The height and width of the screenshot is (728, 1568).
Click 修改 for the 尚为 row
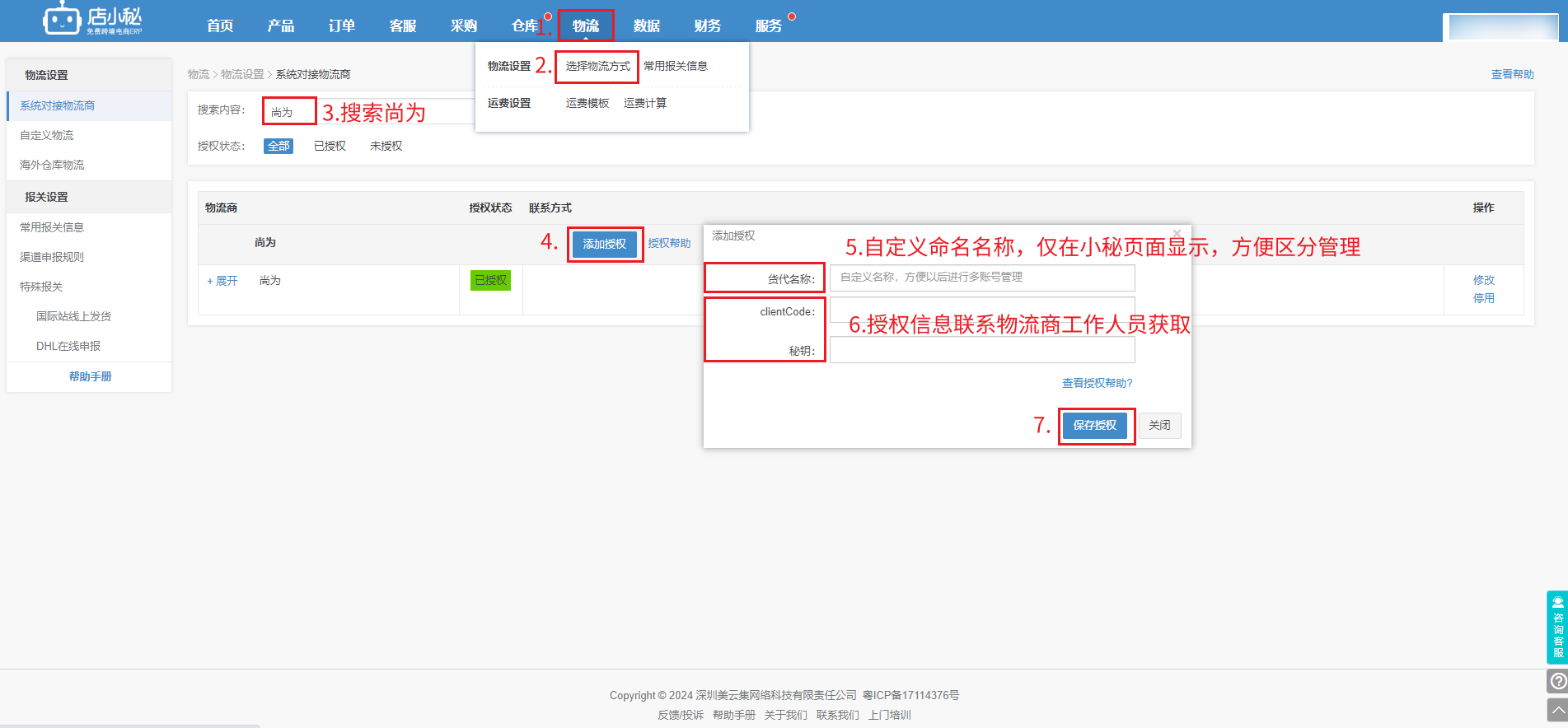[x=1483, y=280]
